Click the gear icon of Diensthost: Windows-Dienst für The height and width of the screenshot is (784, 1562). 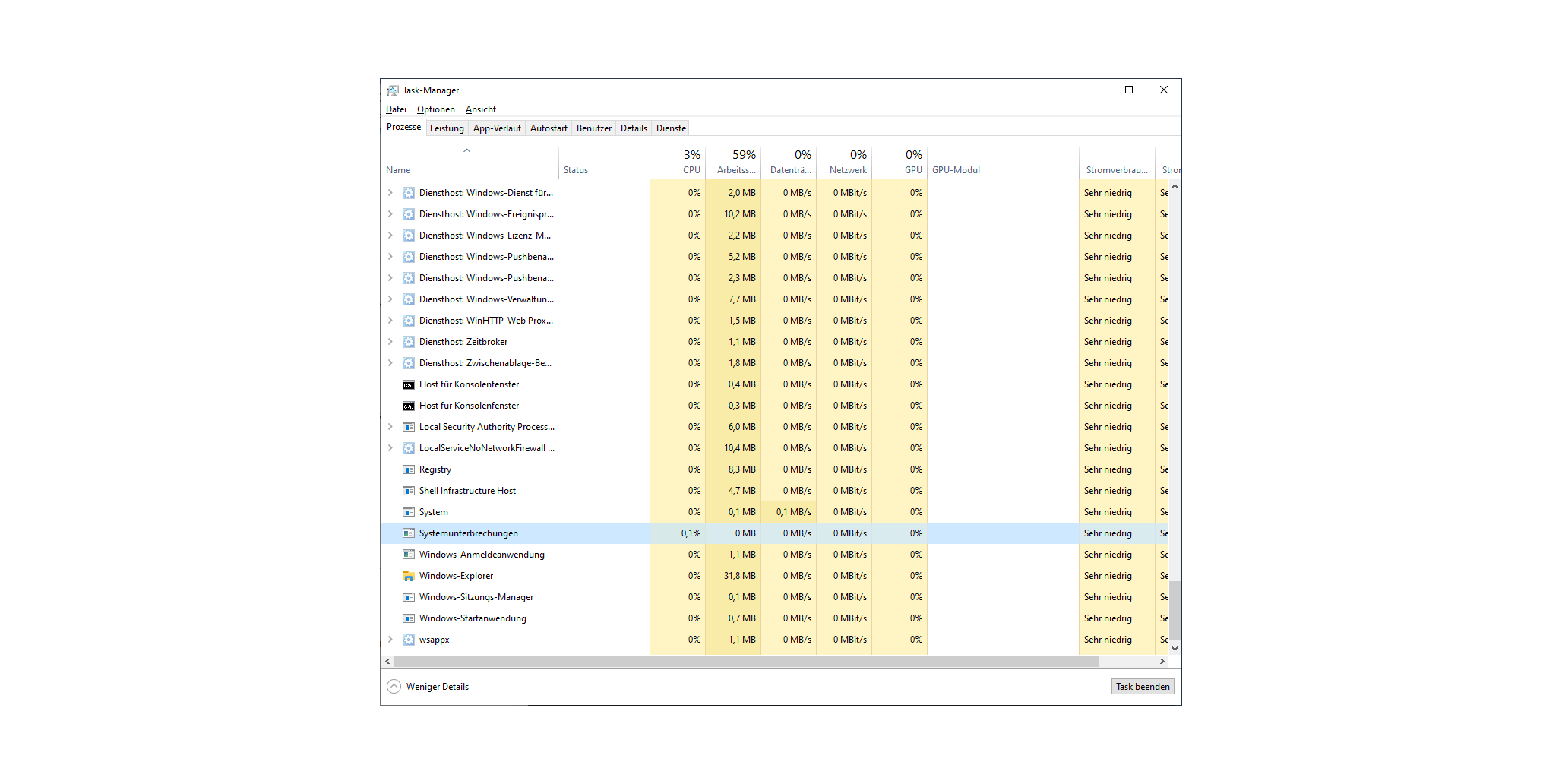[409, 193]
